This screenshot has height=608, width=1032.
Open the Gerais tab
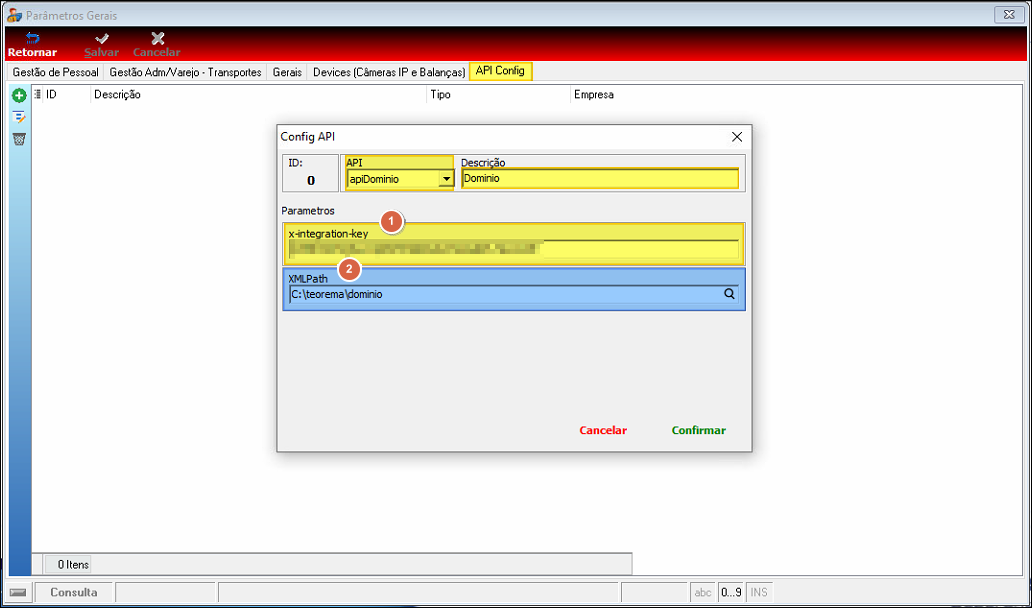287,72
